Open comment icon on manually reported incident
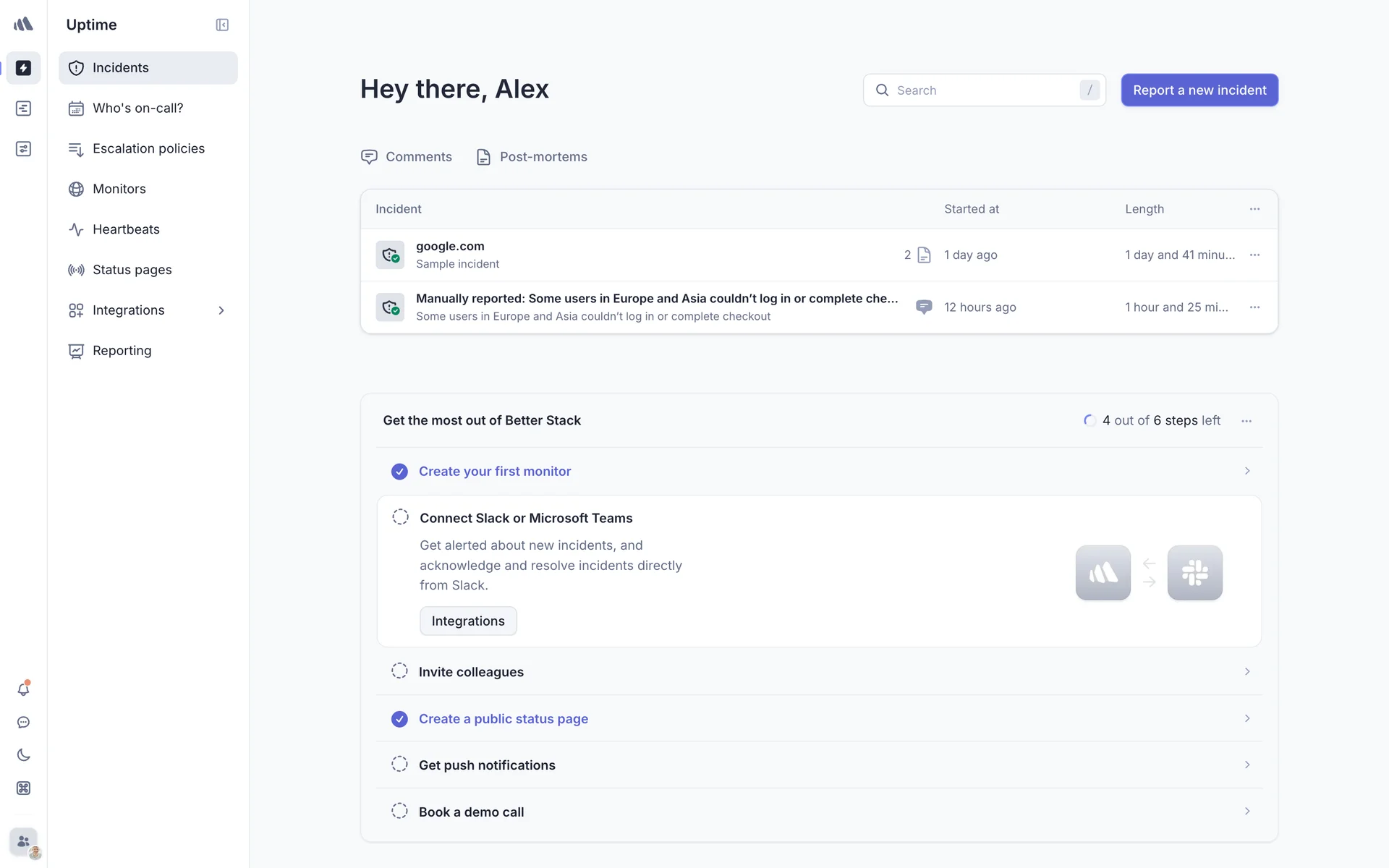The image size is (1389, 868). 924,307
